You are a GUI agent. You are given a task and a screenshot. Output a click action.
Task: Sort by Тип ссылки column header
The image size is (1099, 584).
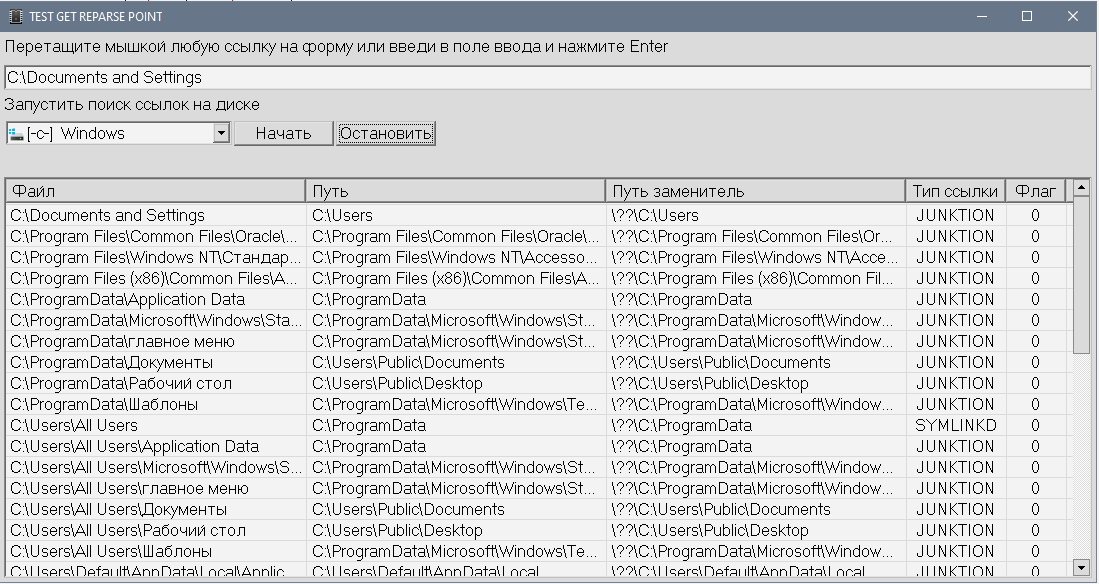point(955,191)
